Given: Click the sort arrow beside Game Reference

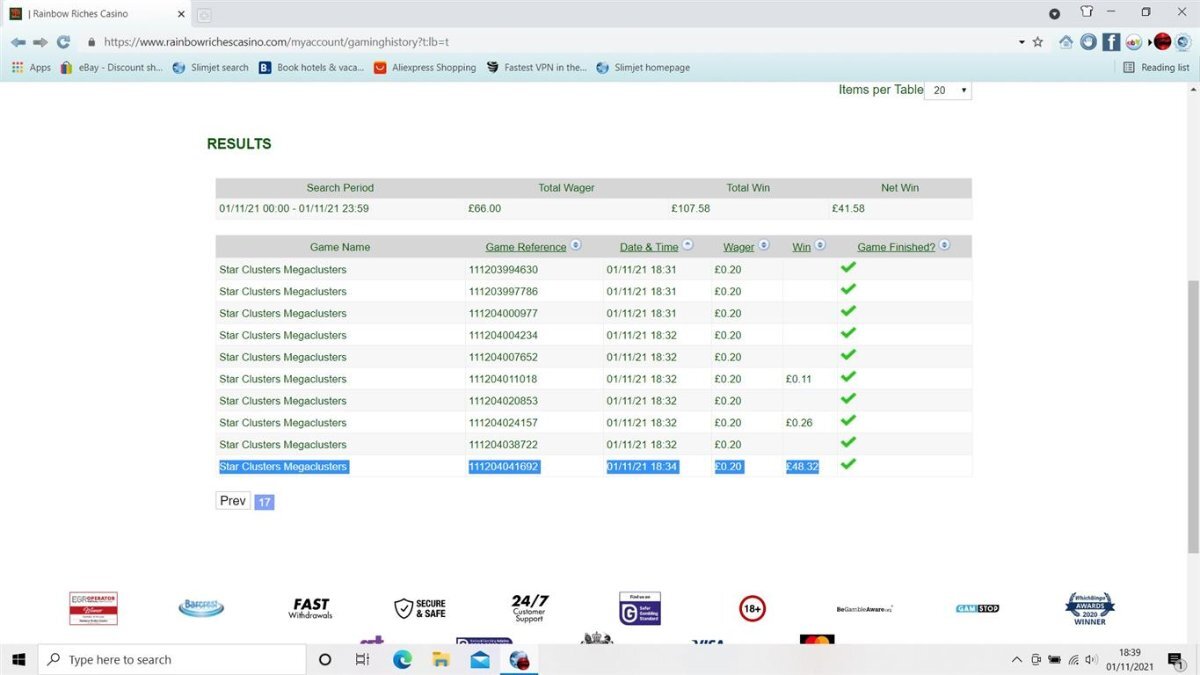Looking at the screenshot, I should [x=576, y=246].
